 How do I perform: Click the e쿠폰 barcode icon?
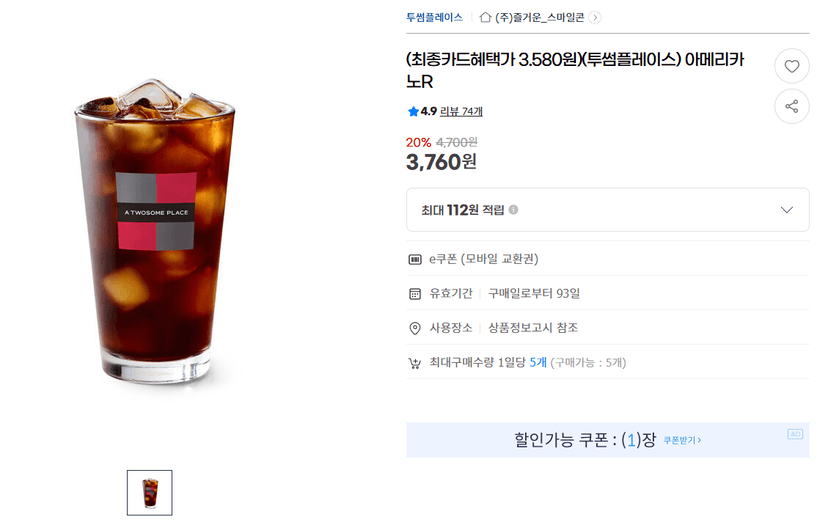coord(415,259)
